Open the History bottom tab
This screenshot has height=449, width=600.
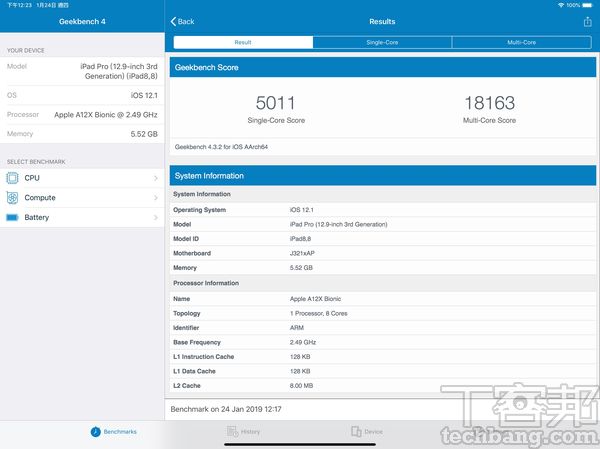[243, 432]
